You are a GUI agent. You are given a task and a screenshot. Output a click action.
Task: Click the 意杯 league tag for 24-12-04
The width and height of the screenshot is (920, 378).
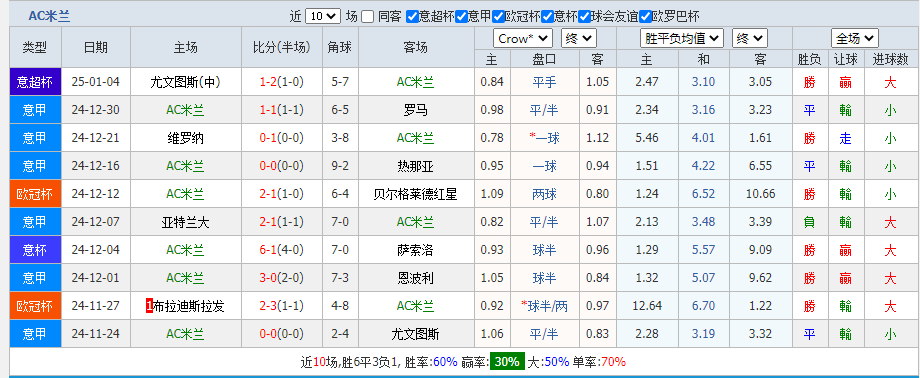point(35,250)
